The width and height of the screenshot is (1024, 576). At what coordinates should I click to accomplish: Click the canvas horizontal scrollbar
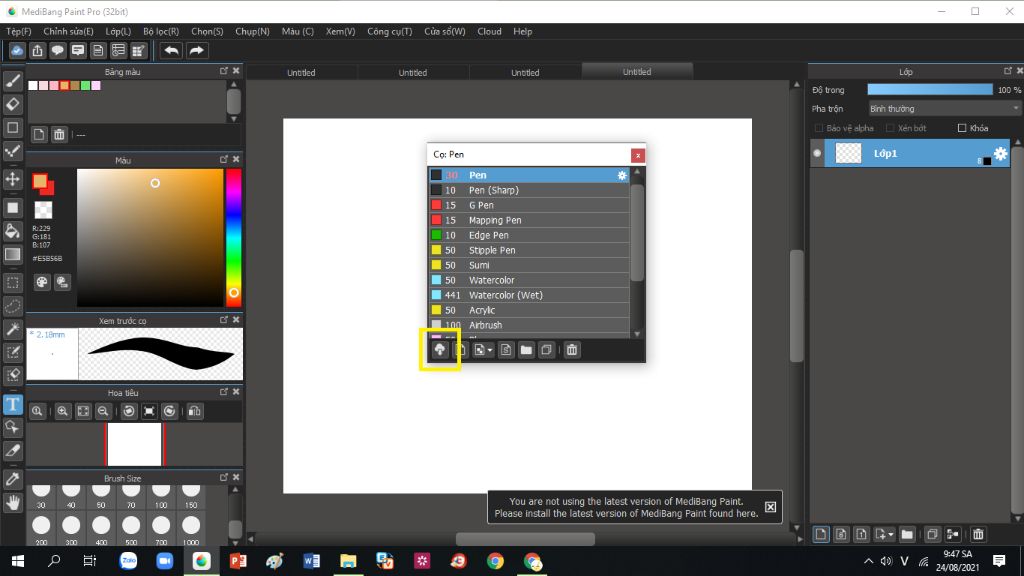pyautogui.click(x=525, y=539)
